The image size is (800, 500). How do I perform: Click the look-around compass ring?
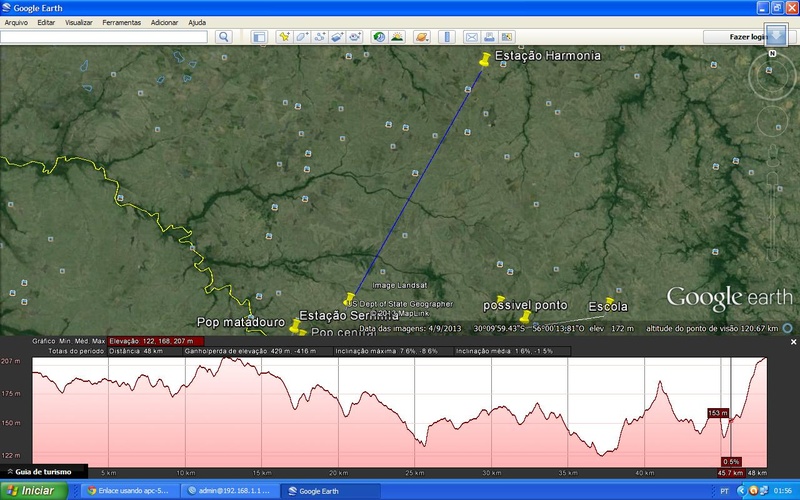click(x=772, y=77)
